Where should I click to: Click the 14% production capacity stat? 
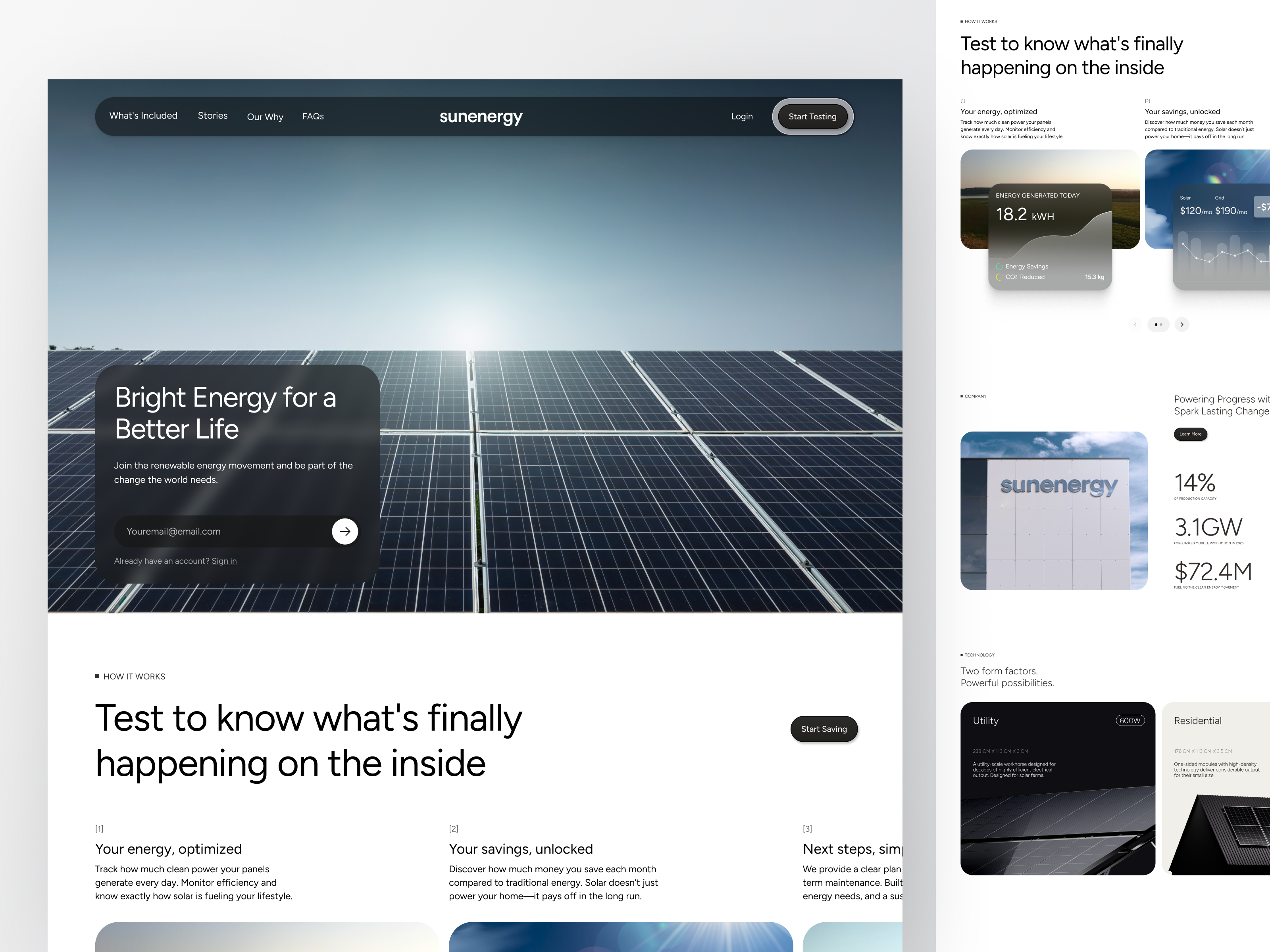(1195, 486)
